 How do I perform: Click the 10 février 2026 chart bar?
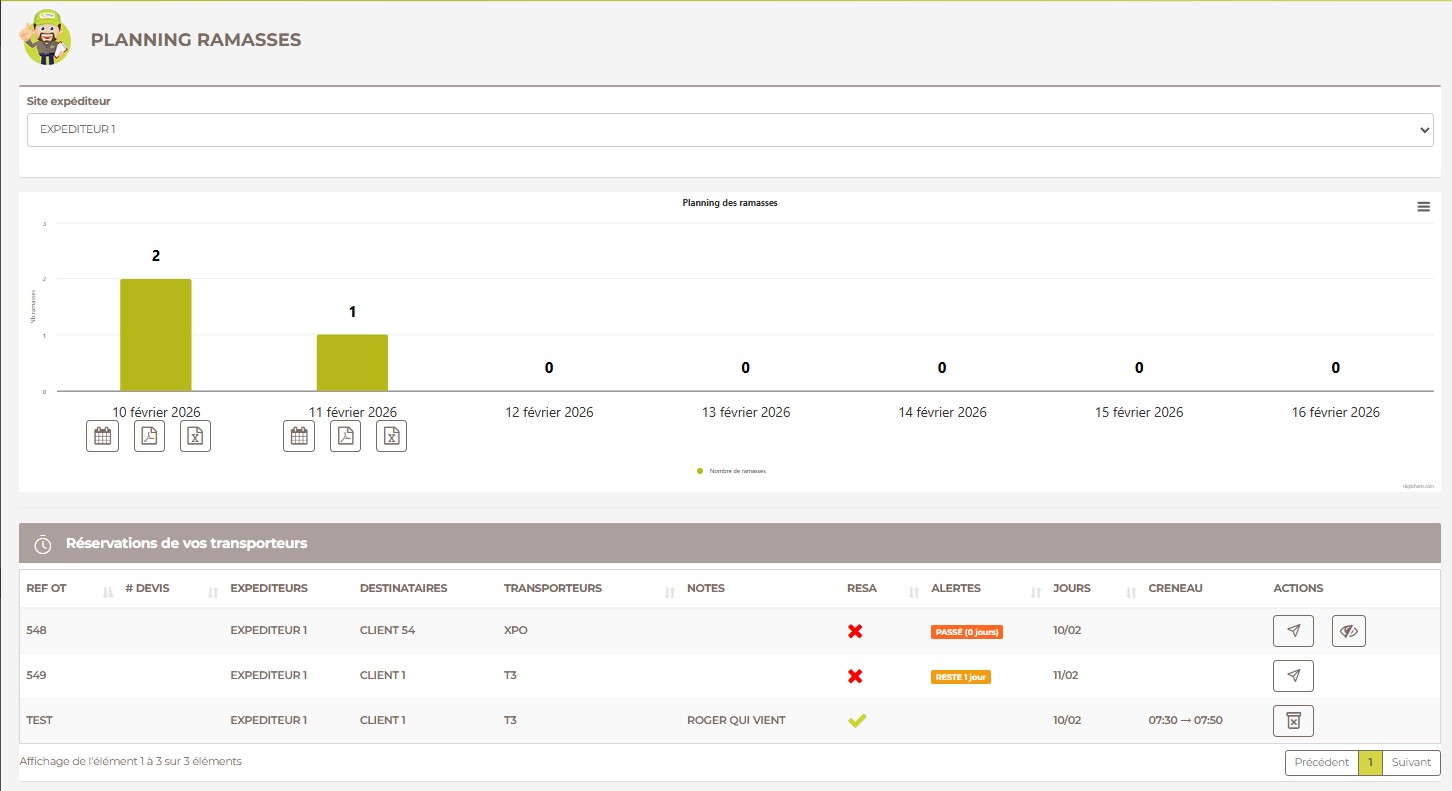click(x=155, y=335)
